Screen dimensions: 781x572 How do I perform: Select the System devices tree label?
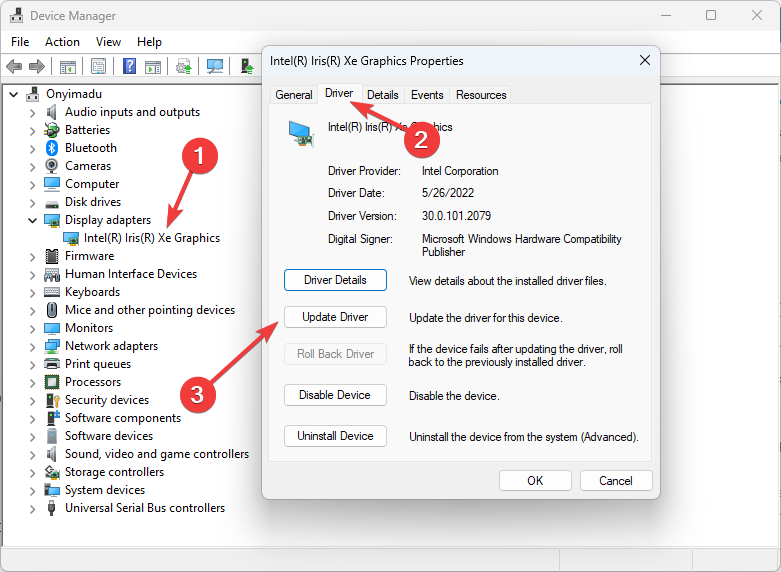coord(105,490)
